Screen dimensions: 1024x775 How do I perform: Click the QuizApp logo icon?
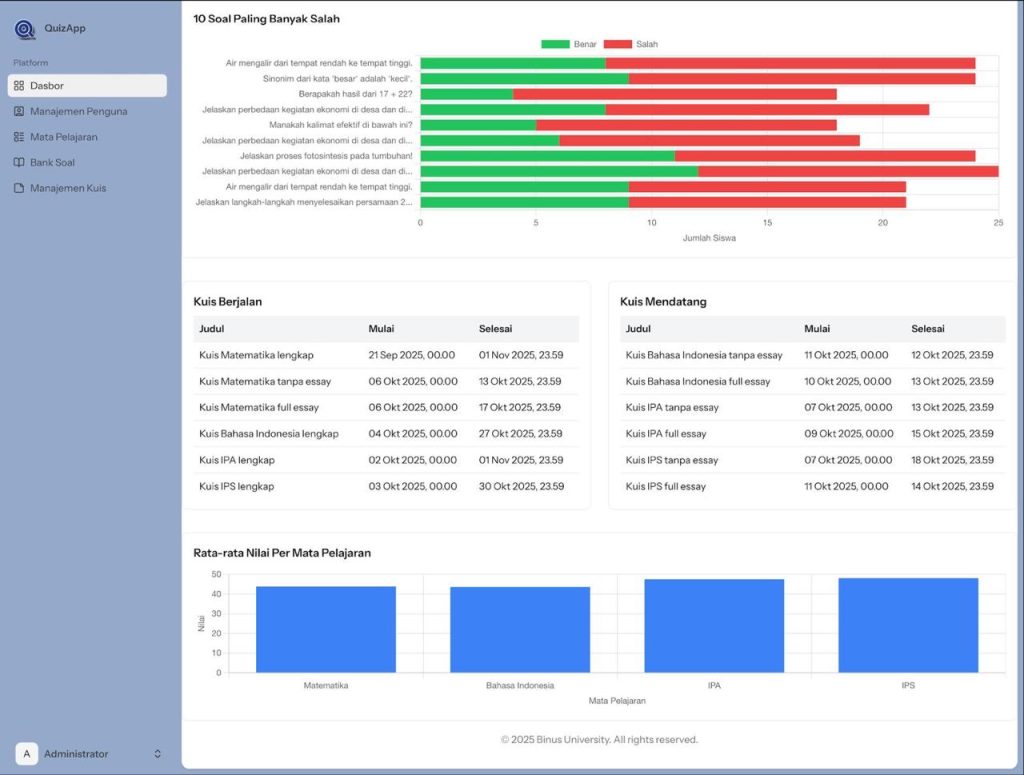(x=25, y=29)
